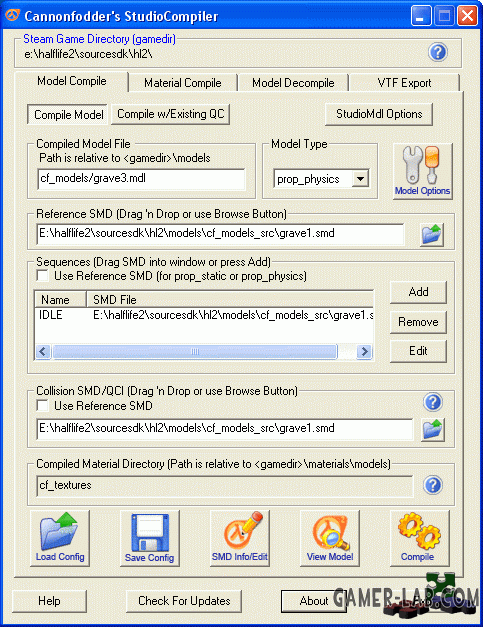Switch to the Material Compile tab
The height and width of the screenshot is (627, 483).
pos(183,83)
